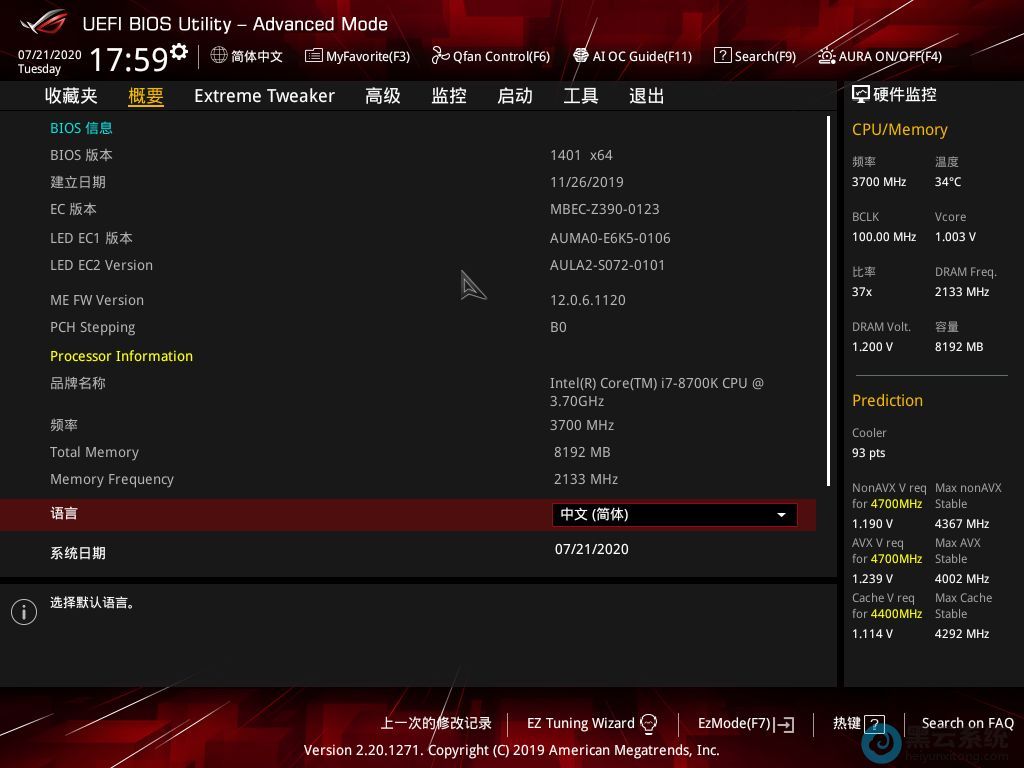The height and width of the screenshot is (768, 1024).
Task: Open the 高级 advanced tab
Action: click(382, 96)
